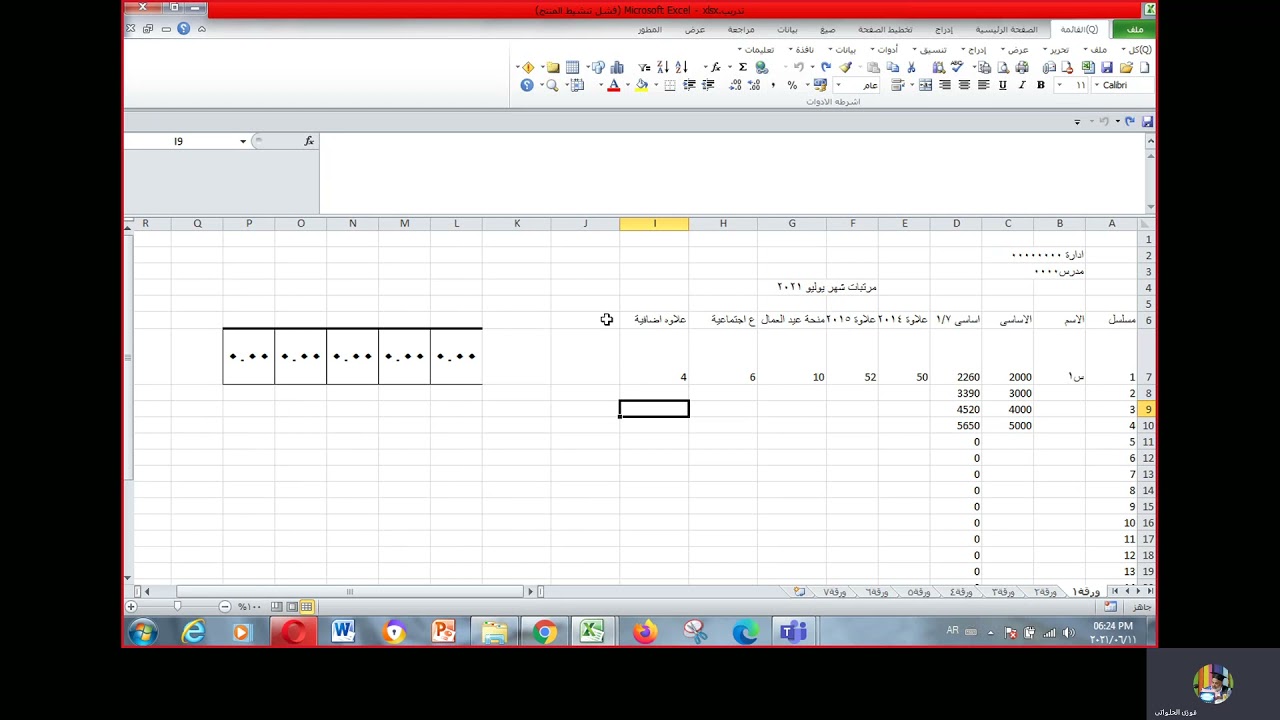Click the Open folder icon in toolbar

click(x=1126, y=67)
